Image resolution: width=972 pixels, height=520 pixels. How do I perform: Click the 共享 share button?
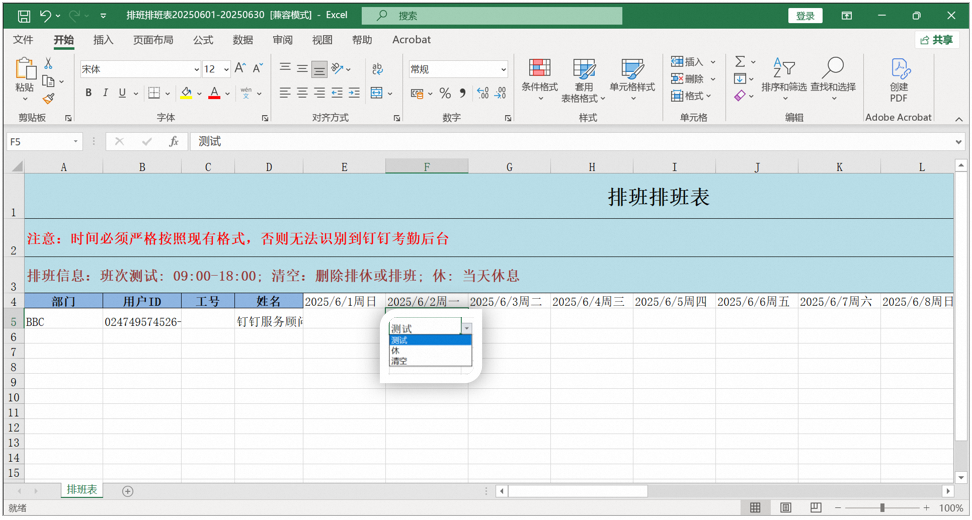937,40
